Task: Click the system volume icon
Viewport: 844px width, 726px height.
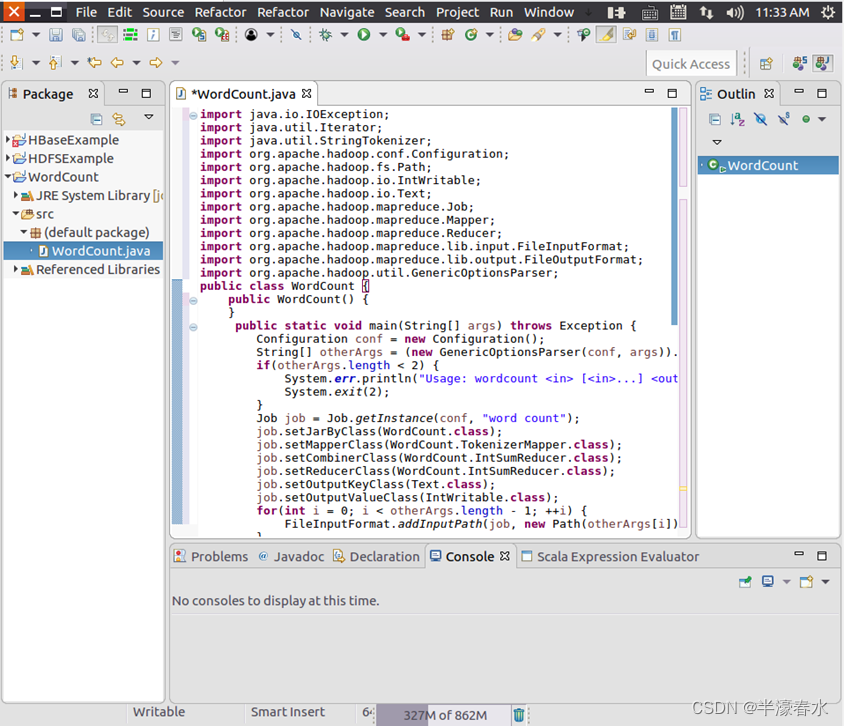Action: [x=734, y=12]
